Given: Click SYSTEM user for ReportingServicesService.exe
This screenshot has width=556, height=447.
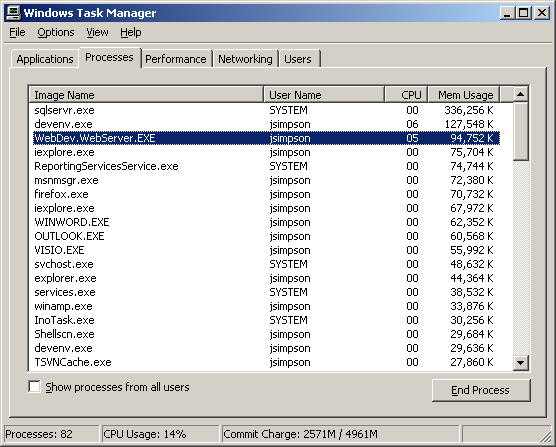Looking at the screenshot, I should click(288, 166).
